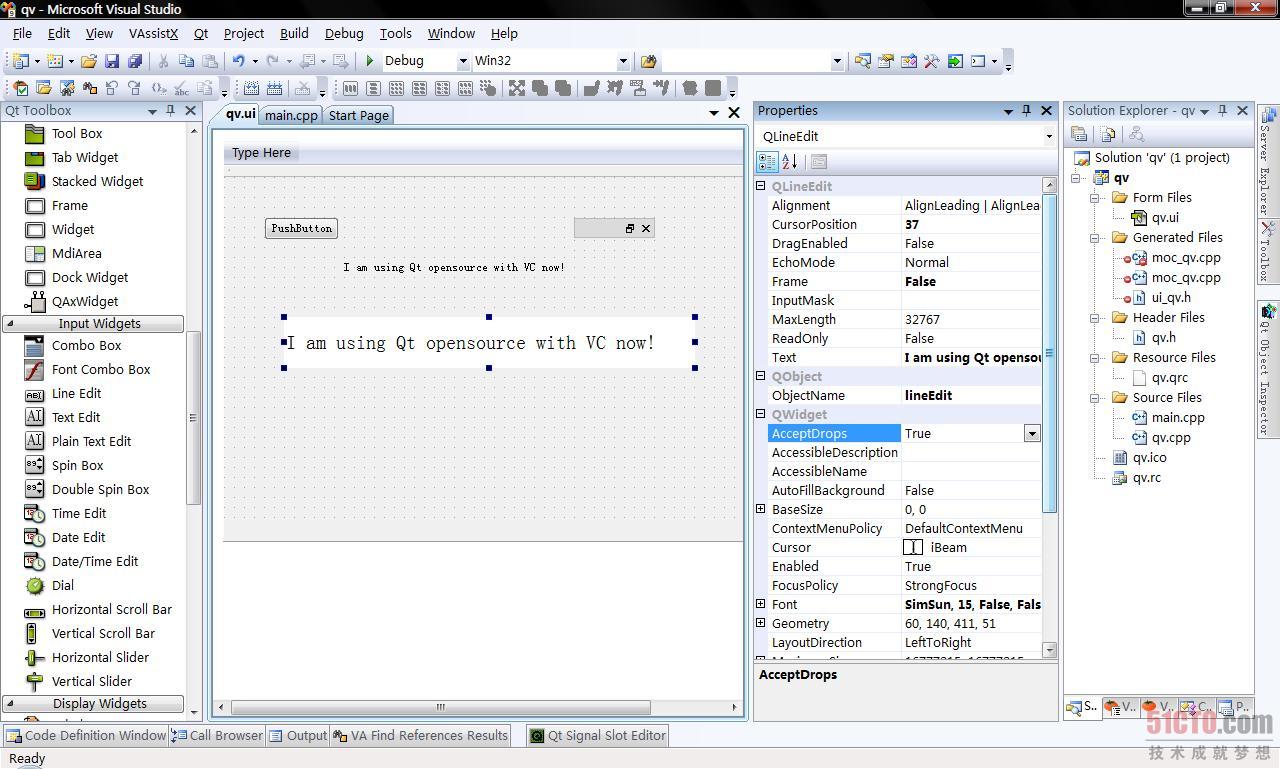Click the designer horizontal scrollbar thumb
This screenshot has width=1280, height=769.
(440, 707)
